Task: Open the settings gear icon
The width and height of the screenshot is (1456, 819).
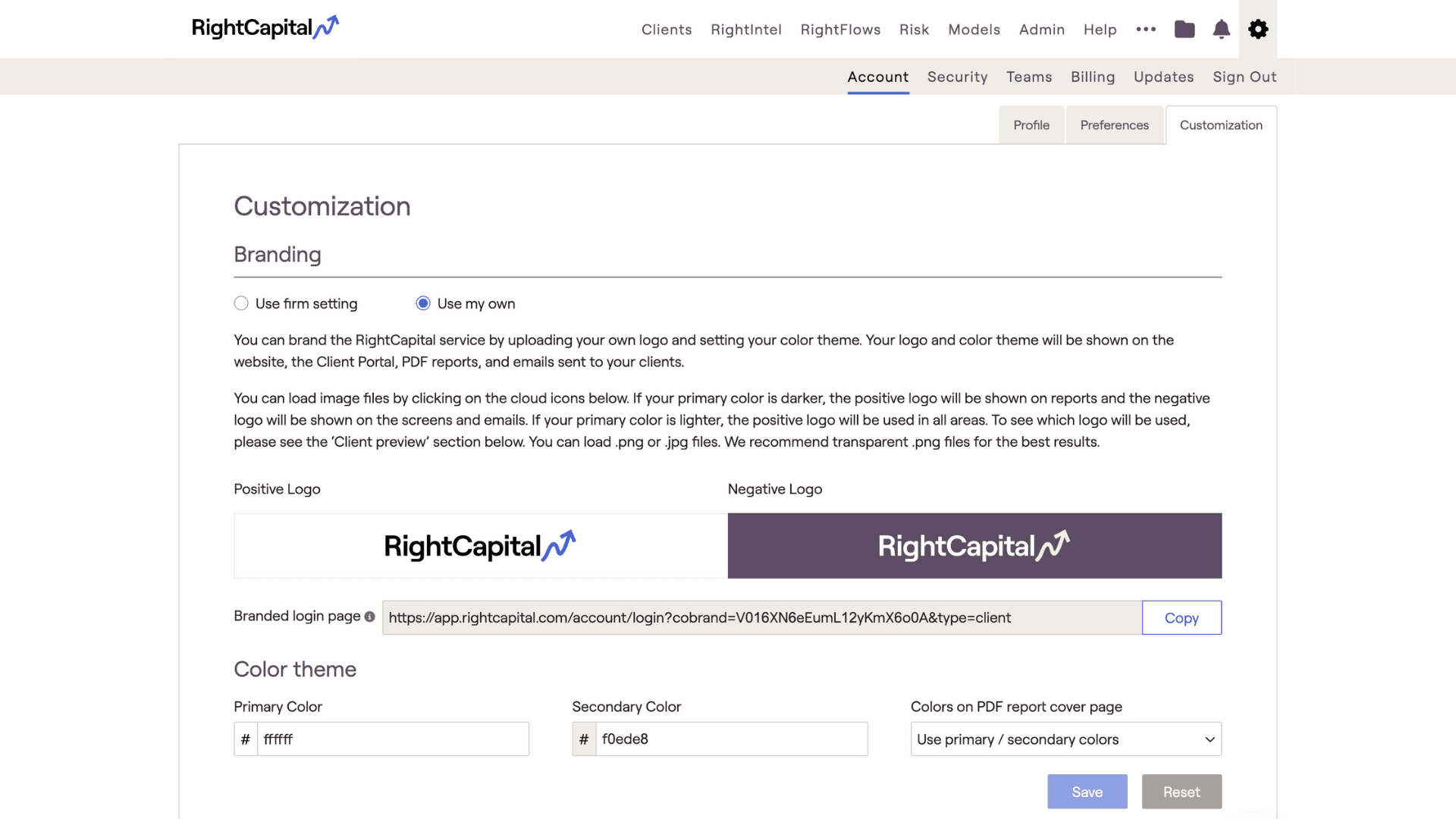Action: pyautogui.click(x=1258, y=29)
